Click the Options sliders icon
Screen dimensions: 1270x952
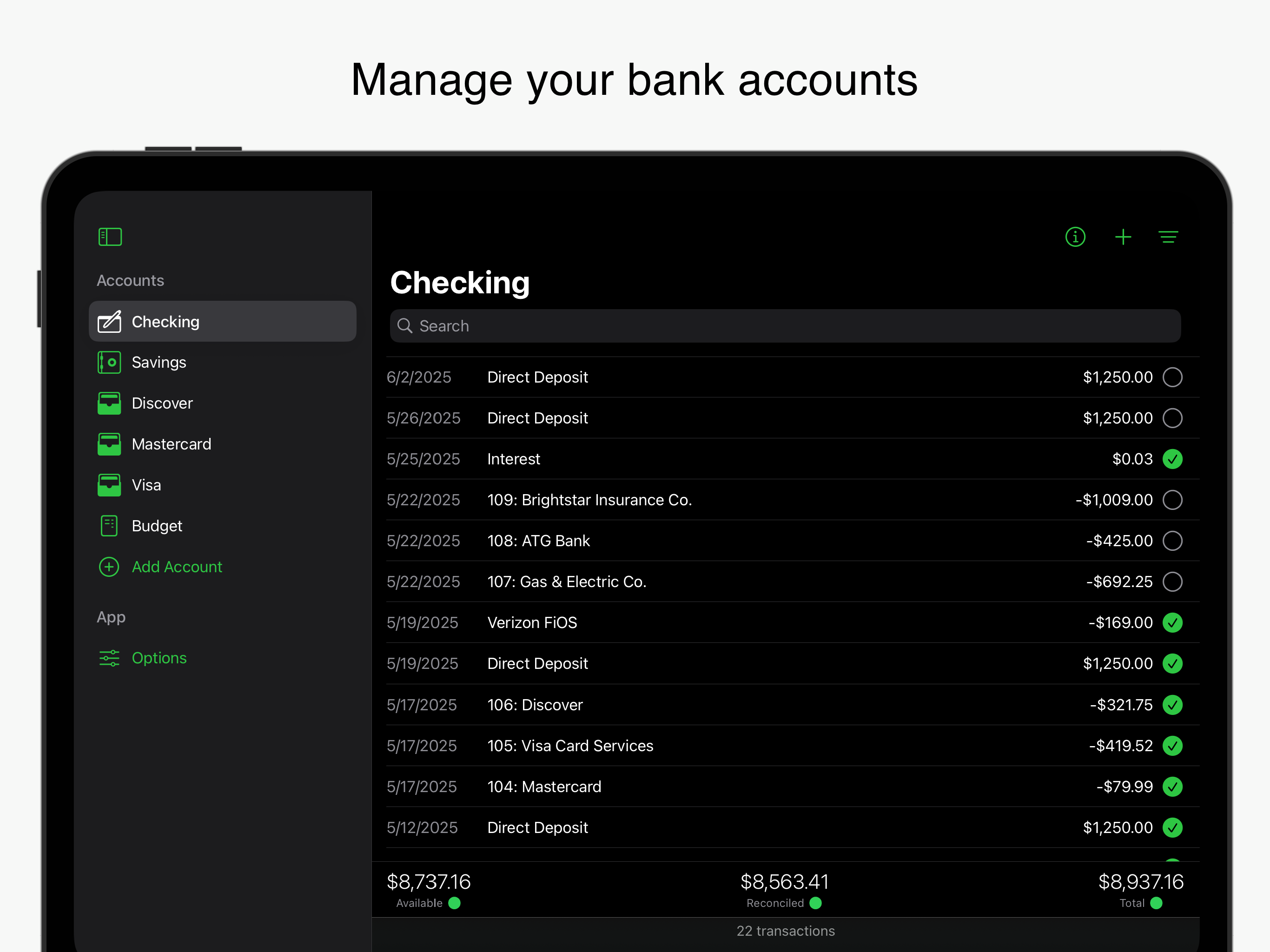pos(109,658)
